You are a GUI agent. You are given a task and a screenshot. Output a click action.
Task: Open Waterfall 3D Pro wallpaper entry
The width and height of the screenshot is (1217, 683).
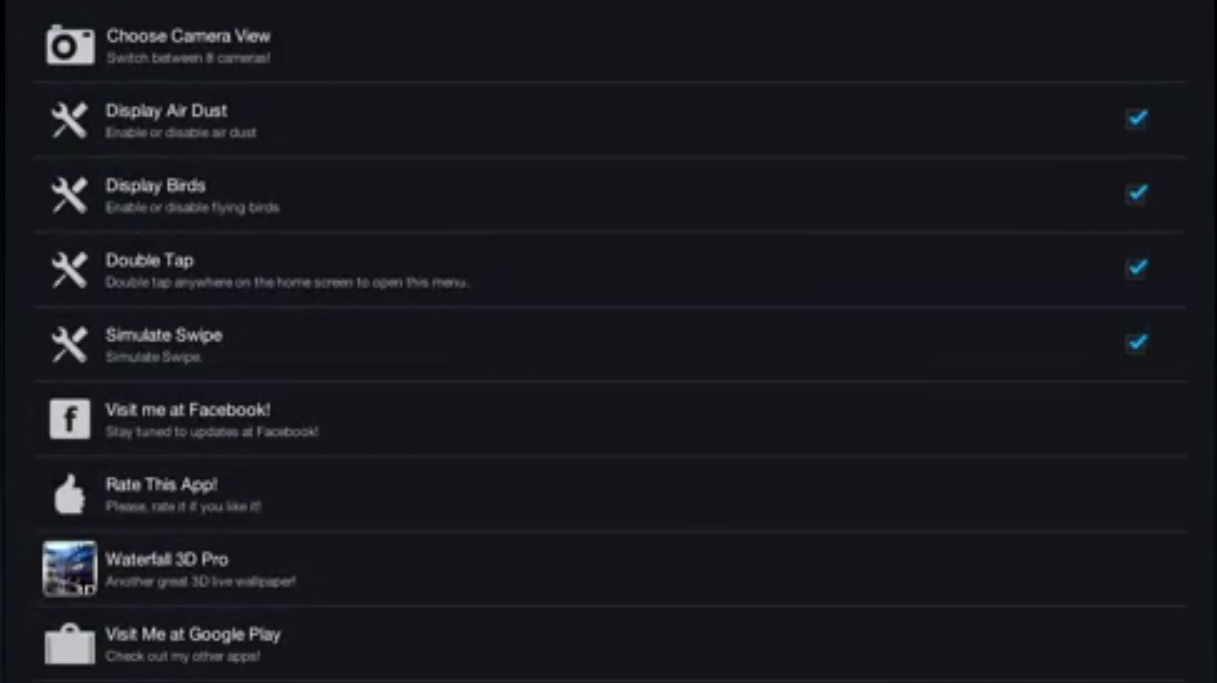pos(610,569)
